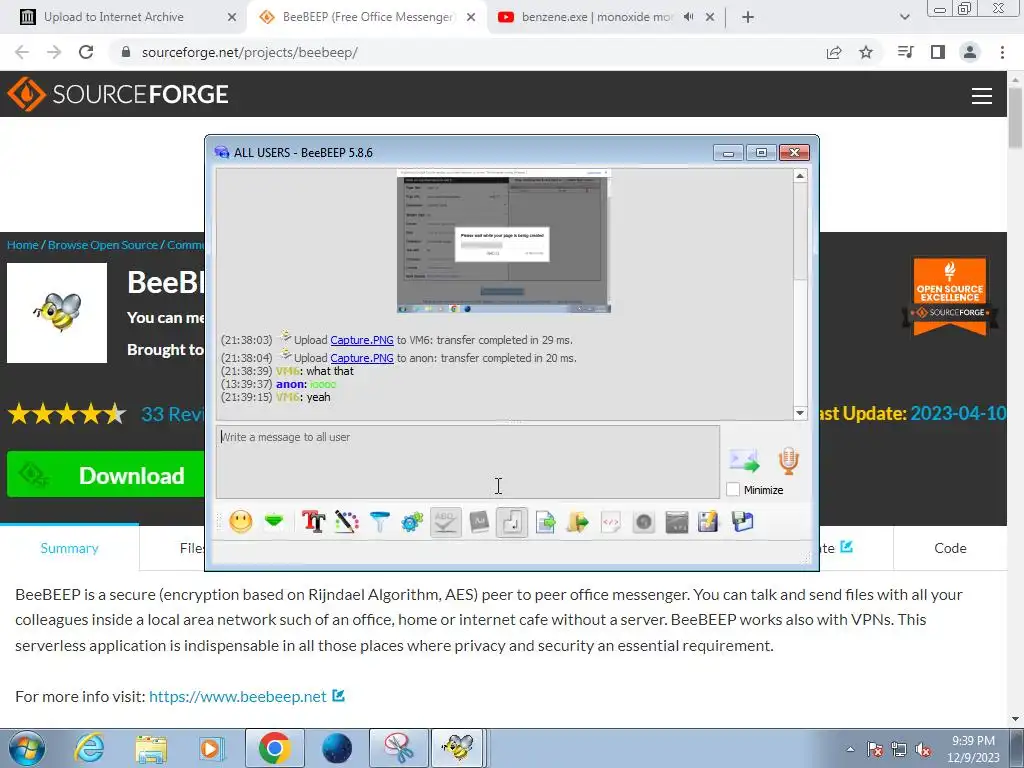Click the BeeBEEP bee project logo
The height and width of the screenshot is (768, 1024).
pos(57,313)
